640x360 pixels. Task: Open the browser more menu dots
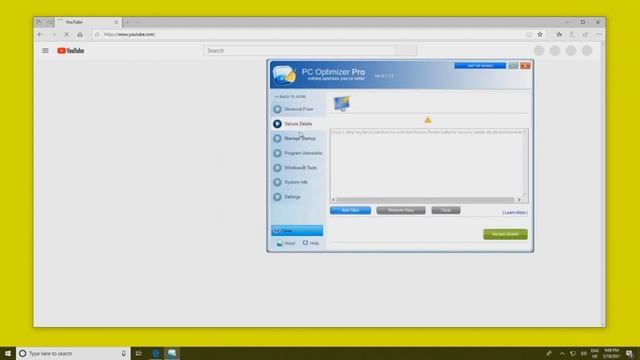coord(598,35)
